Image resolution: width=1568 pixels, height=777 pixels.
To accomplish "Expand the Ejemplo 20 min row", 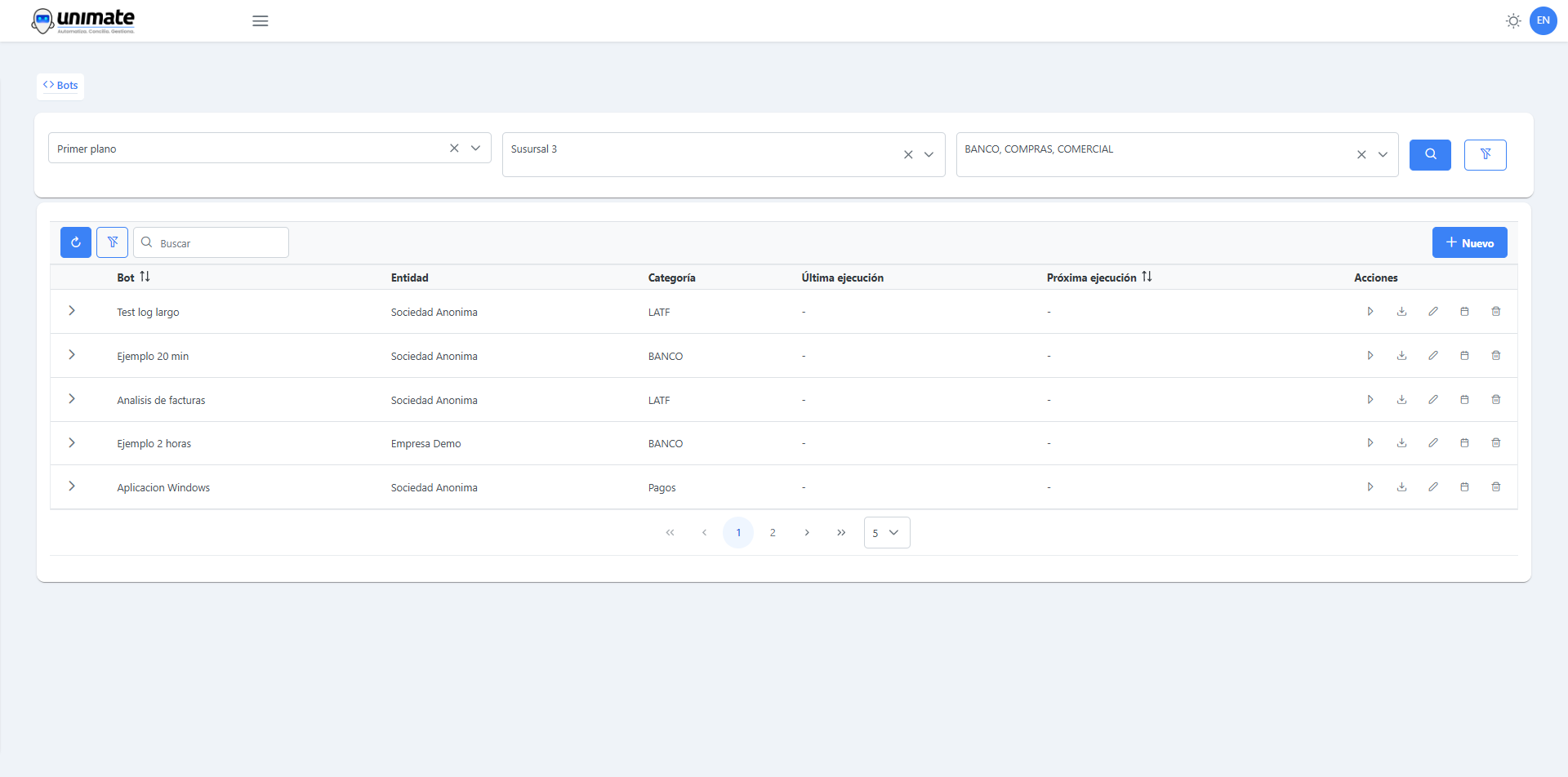I will (x=72, y=355).
